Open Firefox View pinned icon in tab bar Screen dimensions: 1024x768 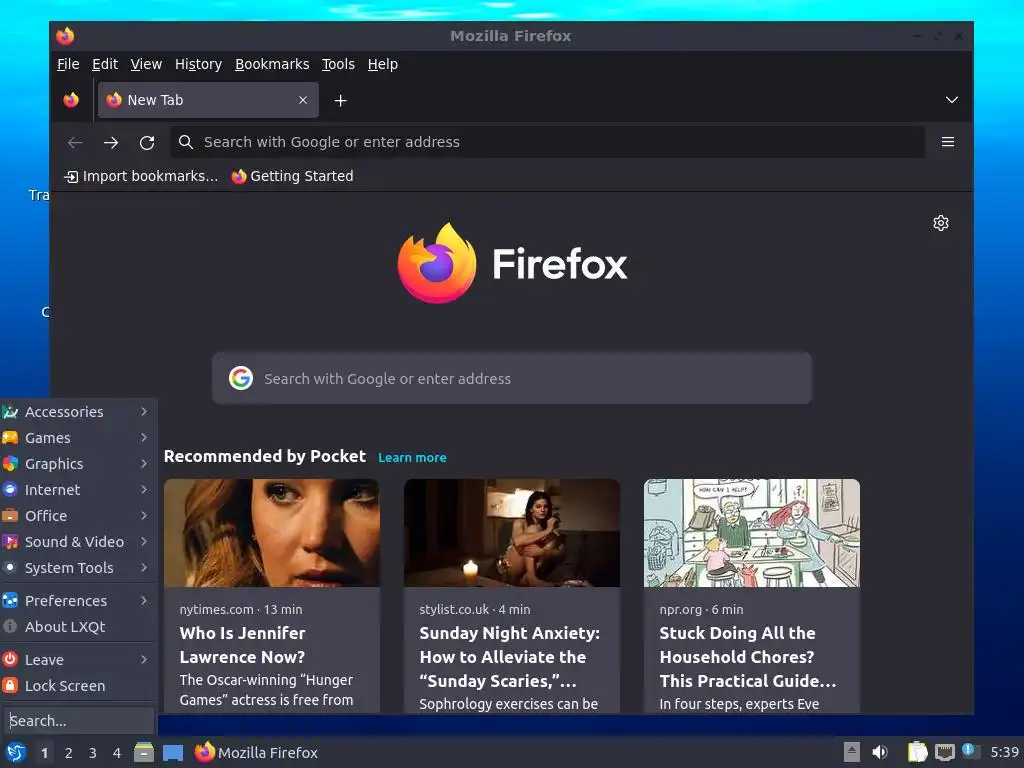click(71, 100)
